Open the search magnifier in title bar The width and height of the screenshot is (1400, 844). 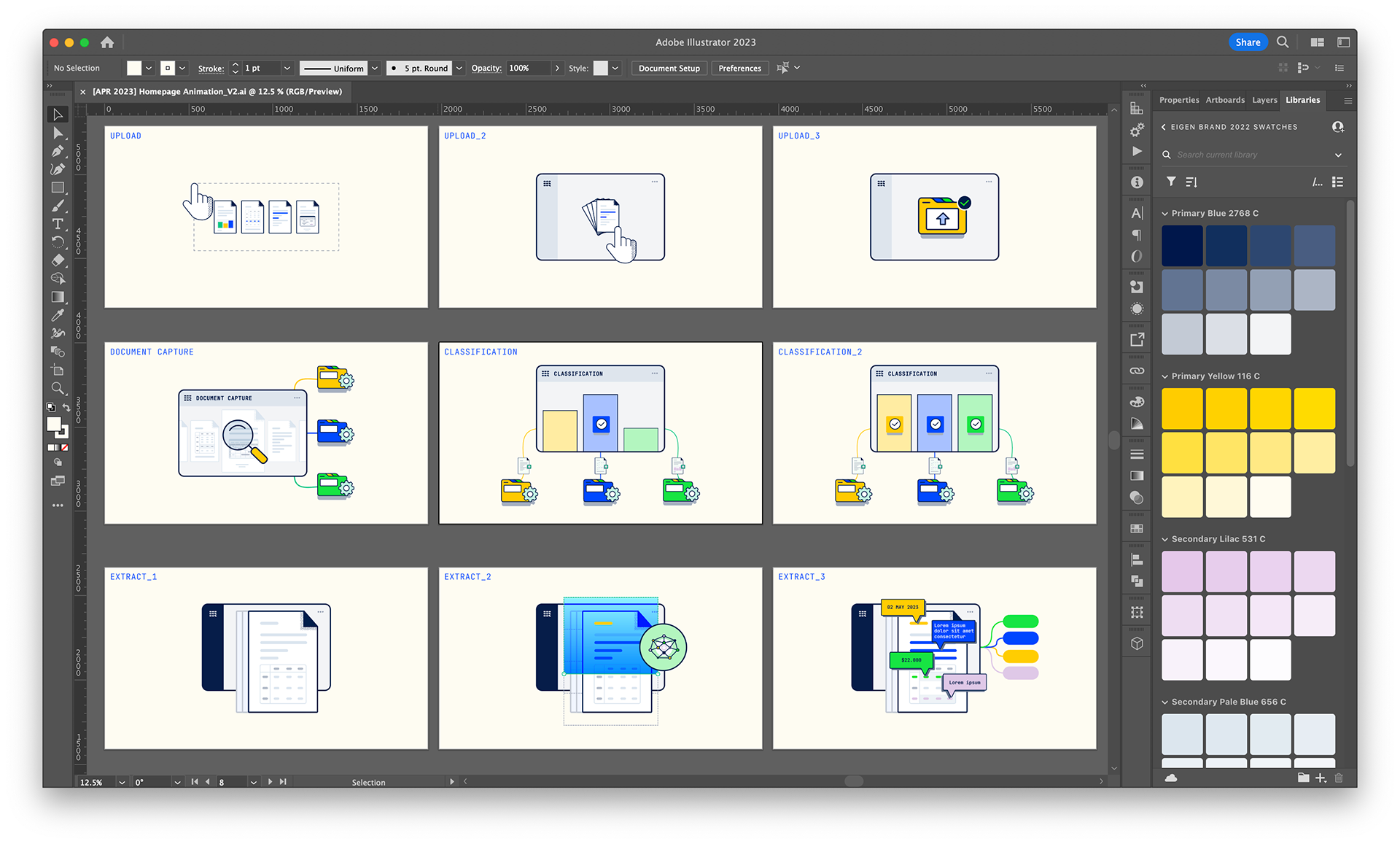point(1283,42)
